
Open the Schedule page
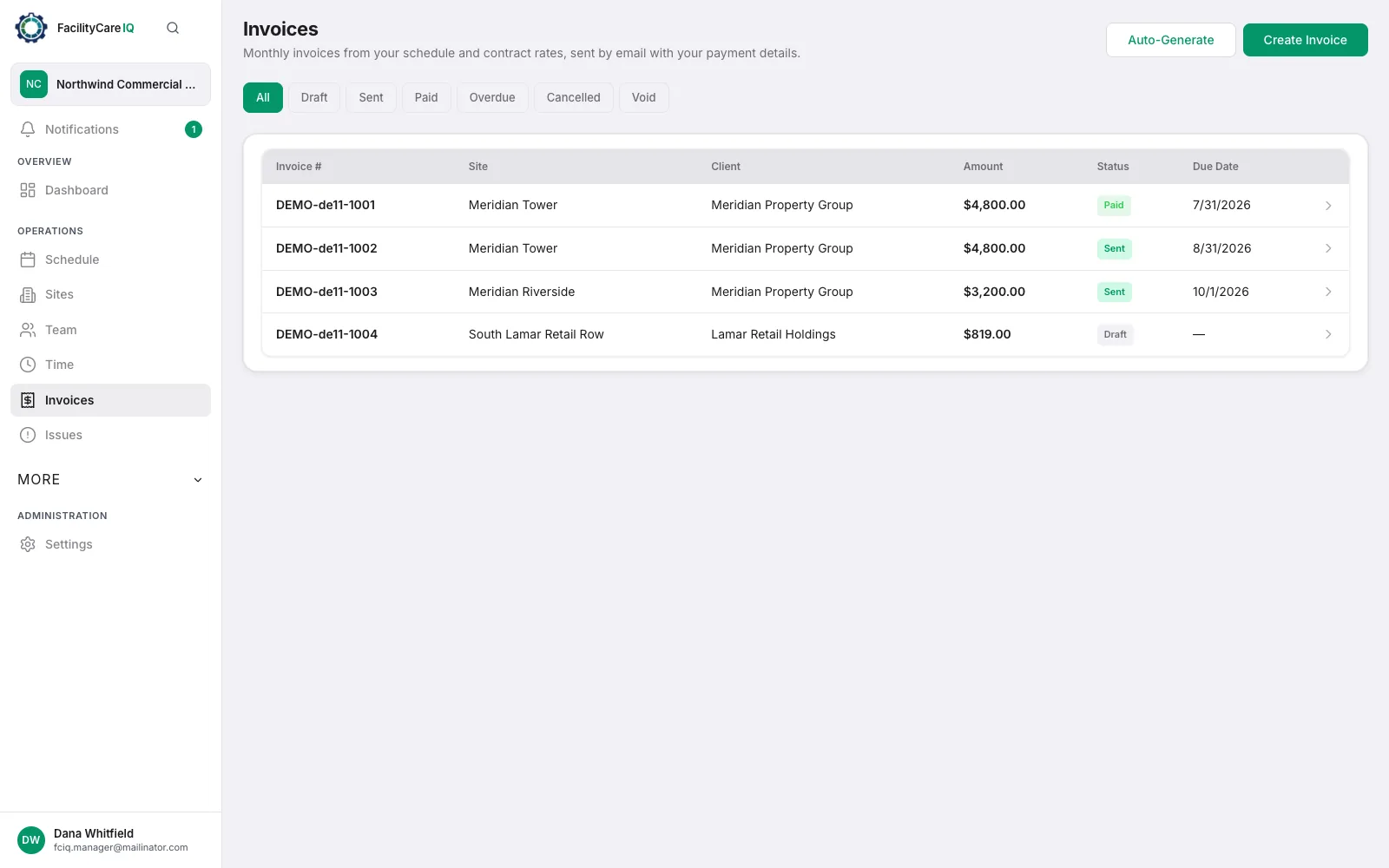point(110,260)
